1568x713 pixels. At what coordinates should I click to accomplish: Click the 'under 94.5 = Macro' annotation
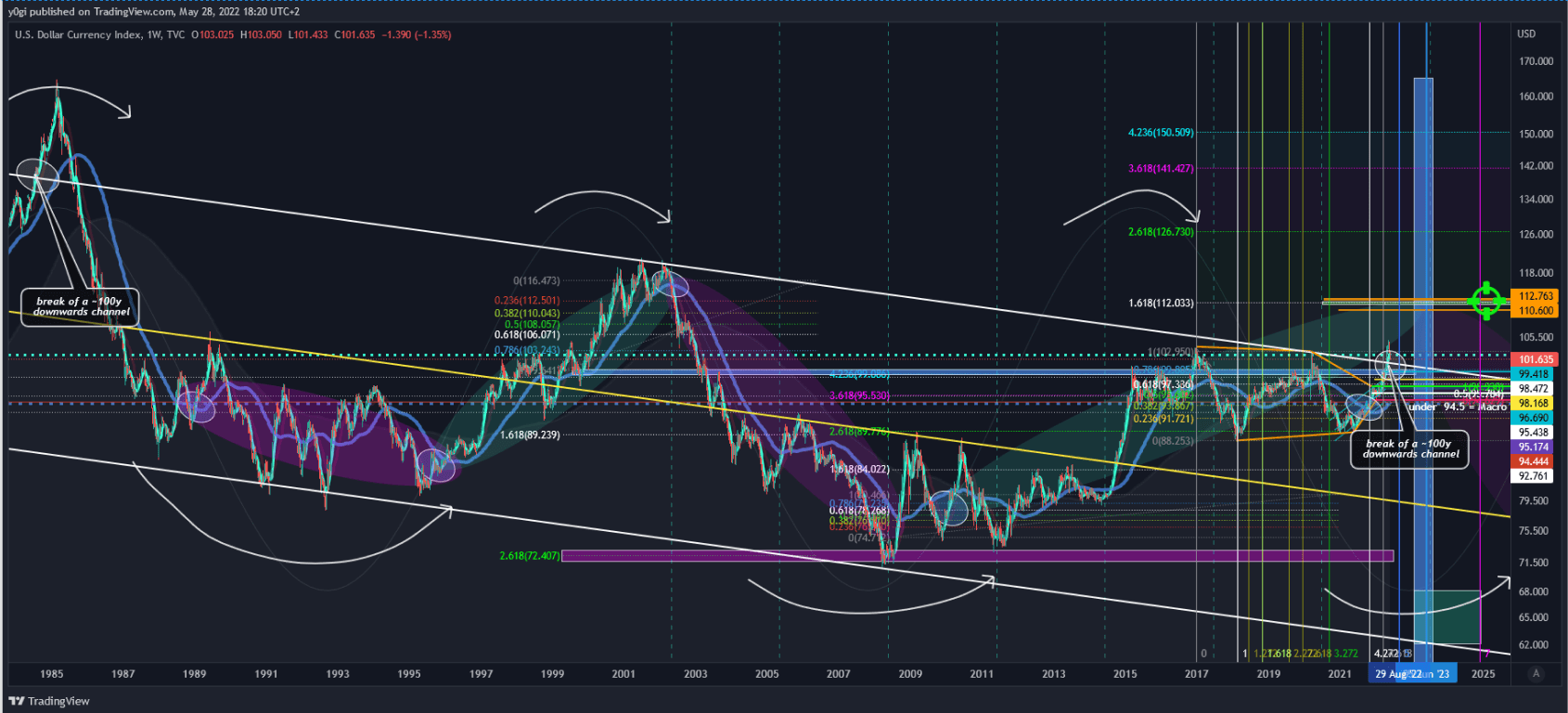[x=1458, y=407]
